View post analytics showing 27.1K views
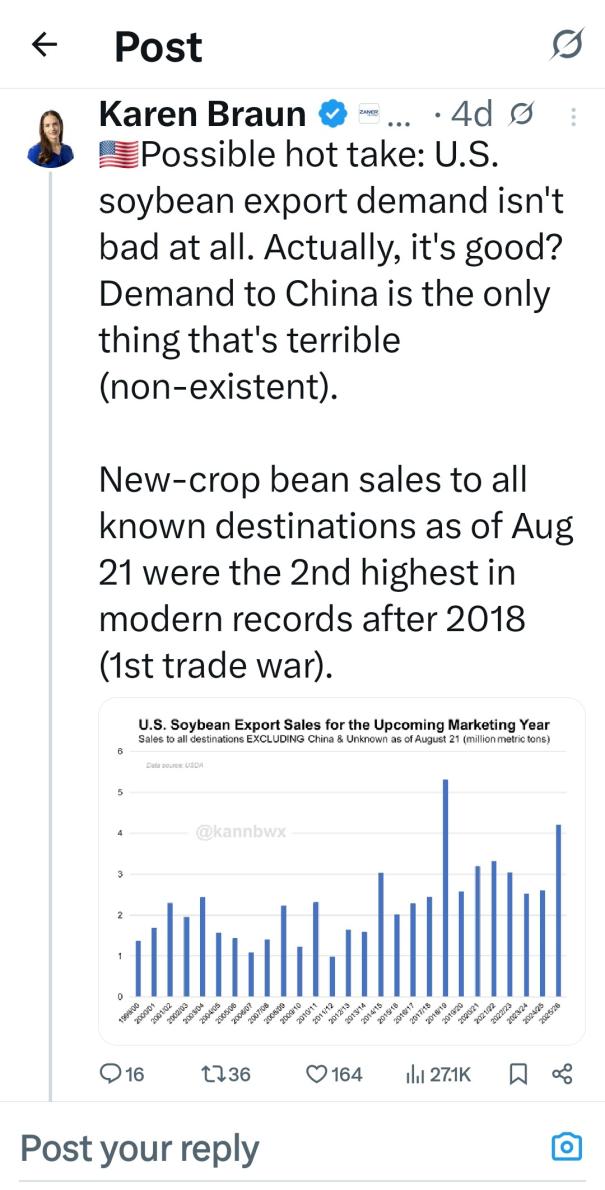This screenshot has height=1190, width=605. click(438, 1074)
